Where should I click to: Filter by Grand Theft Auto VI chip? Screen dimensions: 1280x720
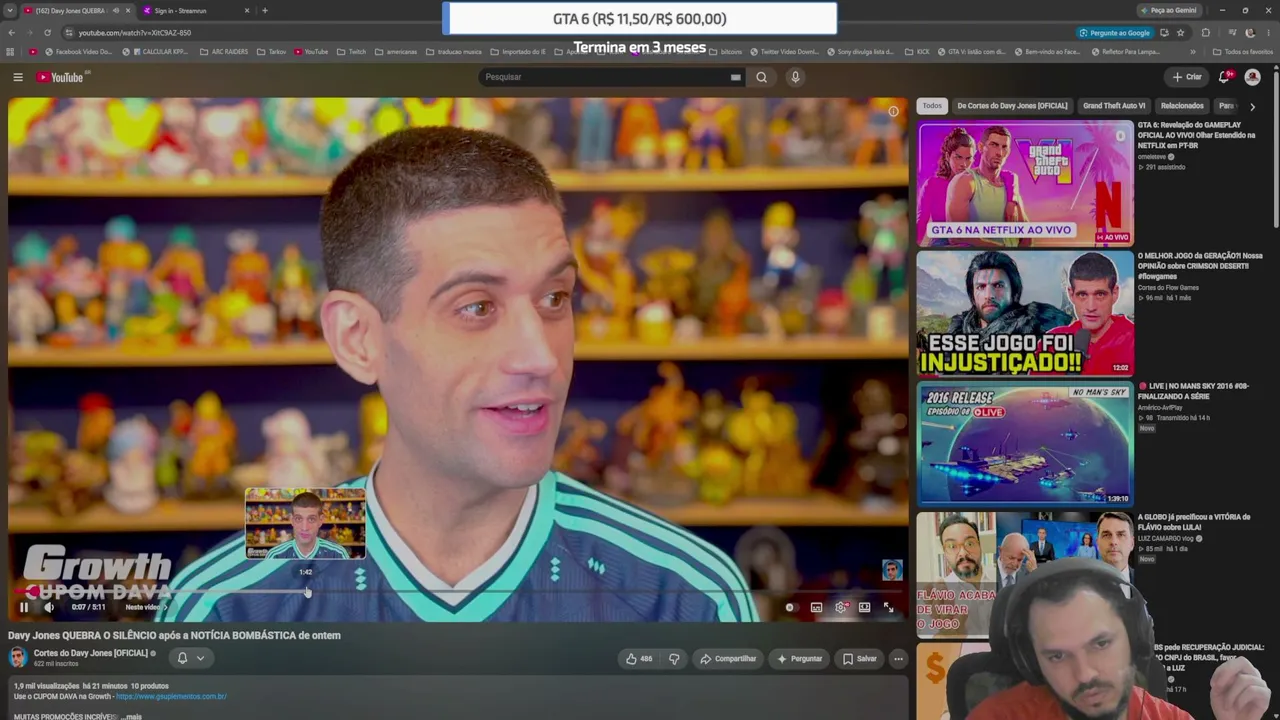pyautogui.click(x=1114, y=106)
